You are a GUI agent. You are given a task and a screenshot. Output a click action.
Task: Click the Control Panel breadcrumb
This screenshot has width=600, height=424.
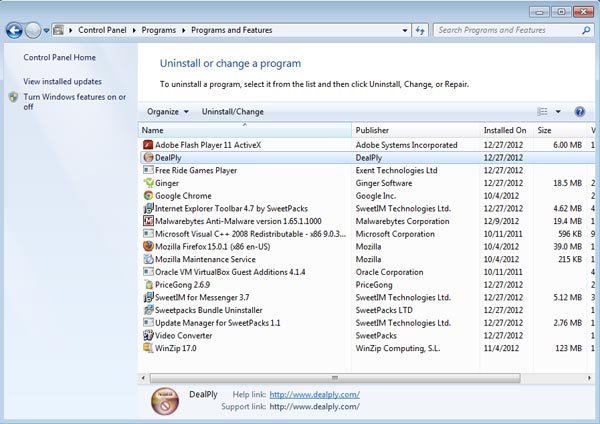click(102, 30)
